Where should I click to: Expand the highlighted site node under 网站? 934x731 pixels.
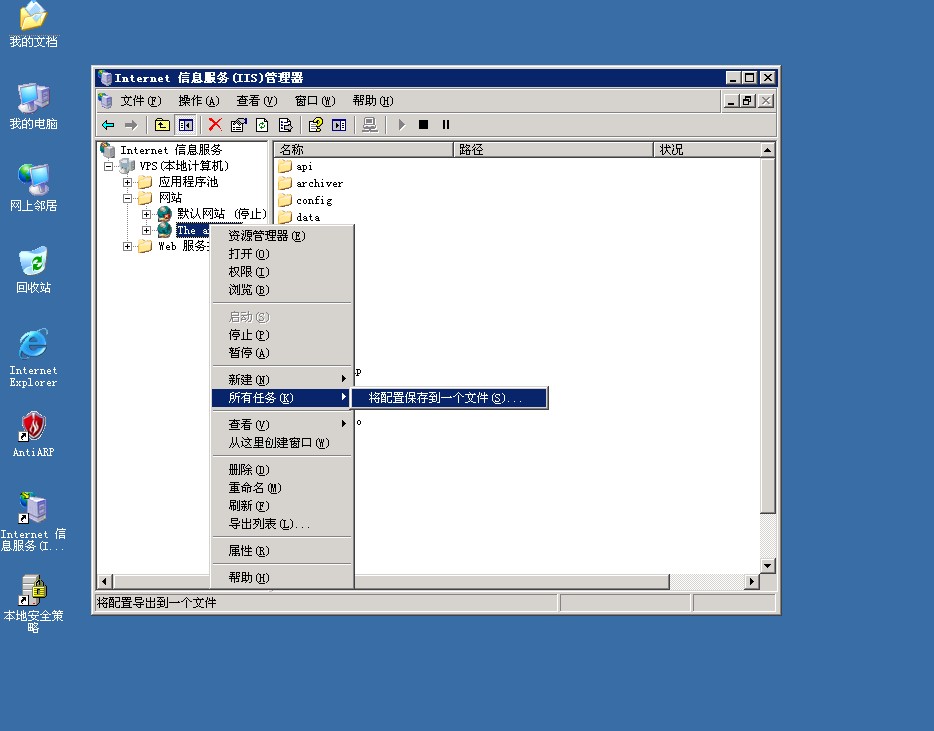click(147, 230)
